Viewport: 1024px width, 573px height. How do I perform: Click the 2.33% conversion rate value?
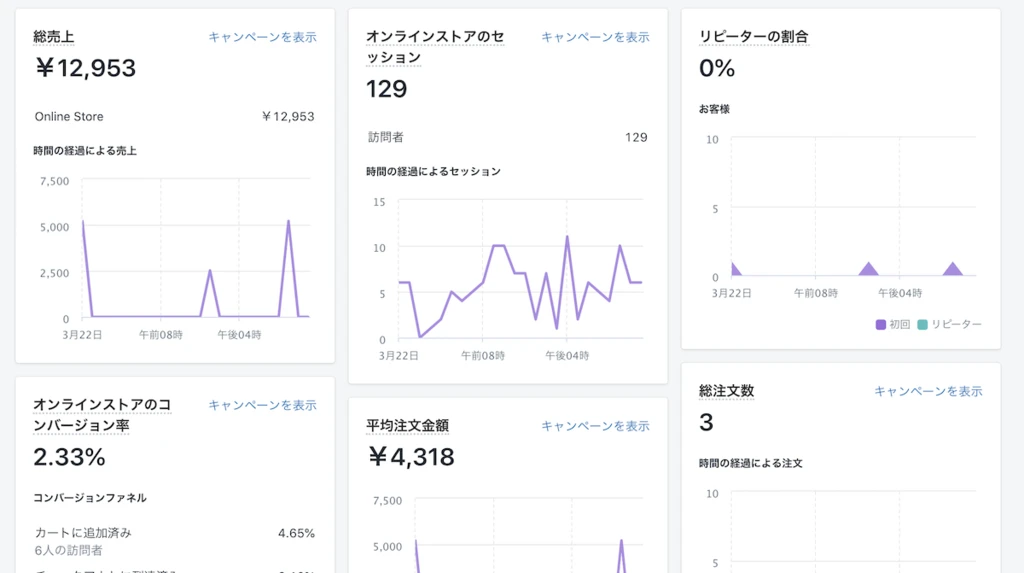(69, 457)
